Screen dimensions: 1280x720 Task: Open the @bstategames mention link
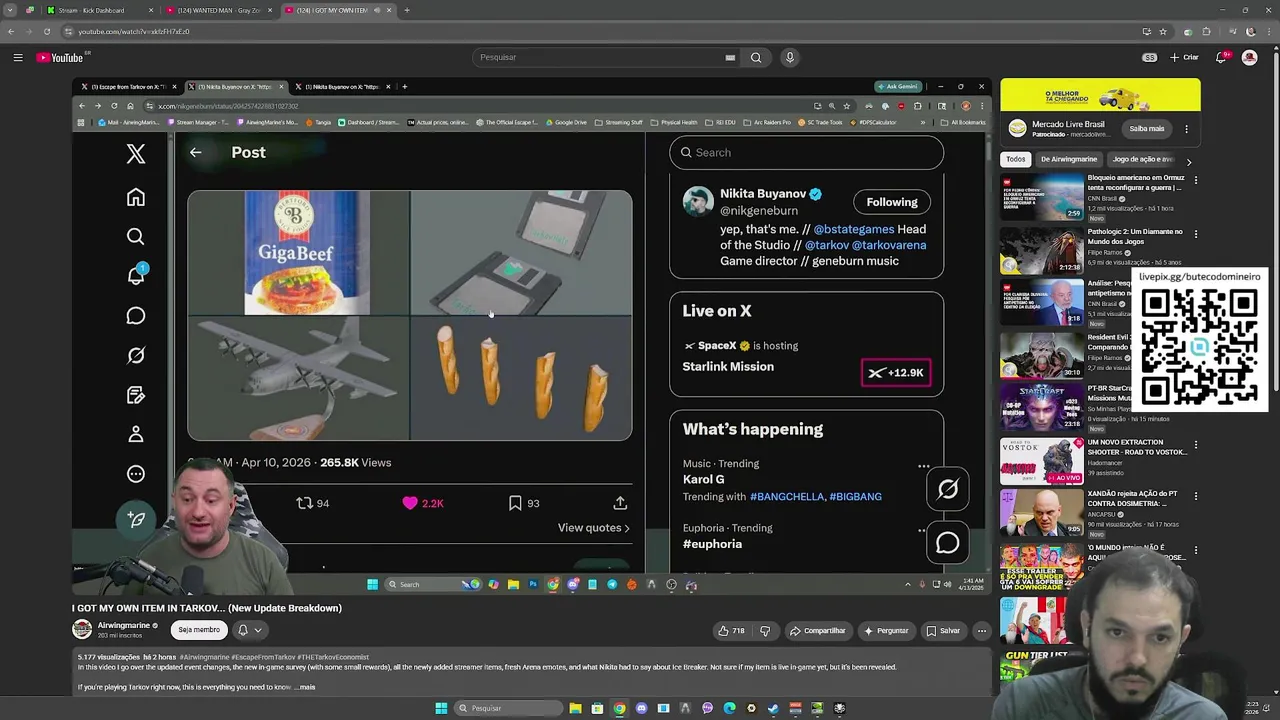click(853, 229)
